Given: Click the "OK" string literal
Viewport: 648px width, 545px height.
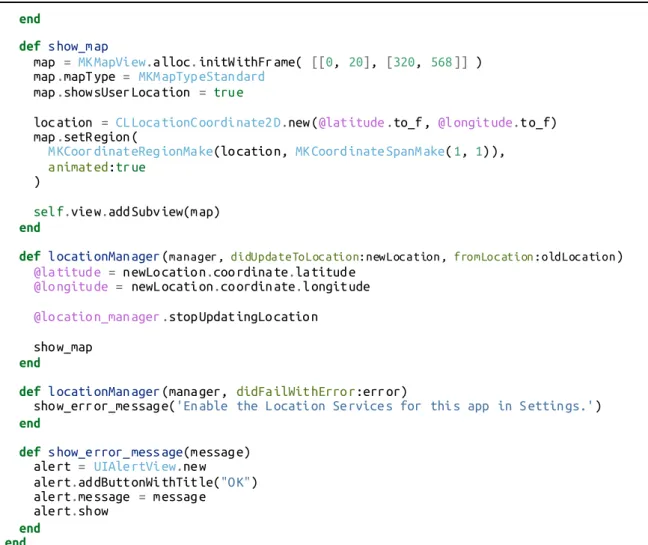Looking at the screenshot, I should [236, 482].
